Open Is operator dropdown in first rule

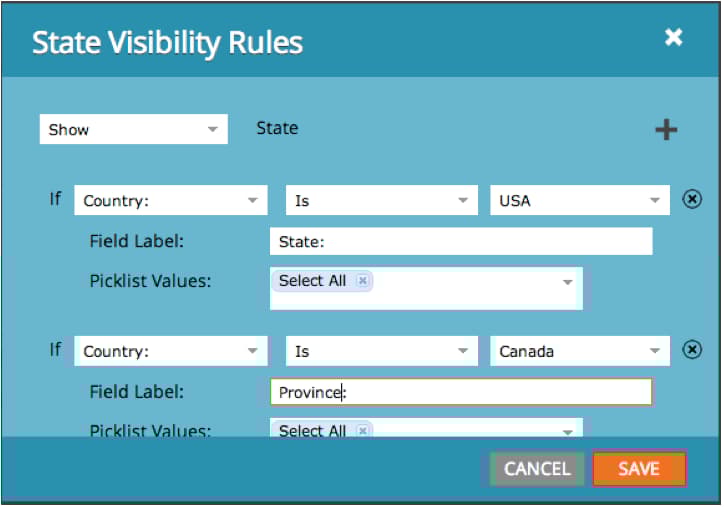coord(380,200)
